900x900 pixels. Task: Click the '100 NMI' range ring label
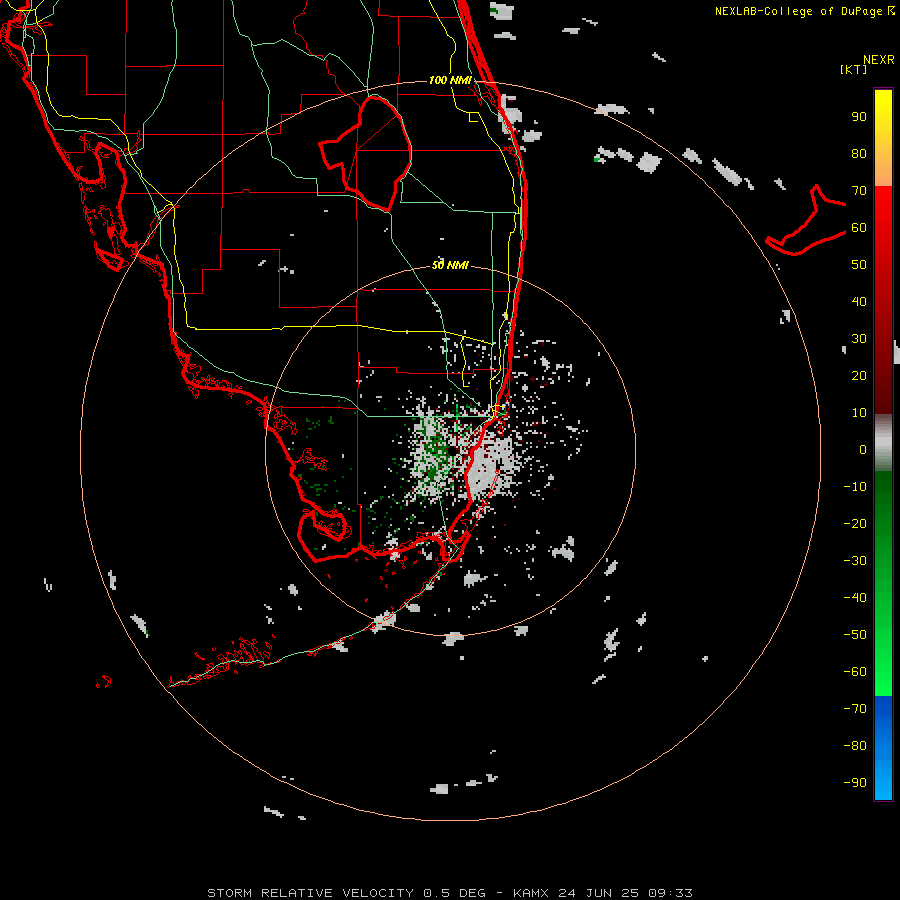click(x=451, y=80)
